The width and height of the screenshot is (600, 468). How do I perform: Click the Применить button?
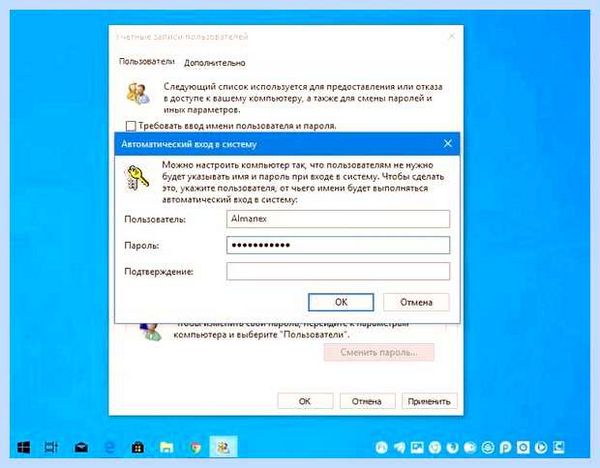click(x=429, y=401)
